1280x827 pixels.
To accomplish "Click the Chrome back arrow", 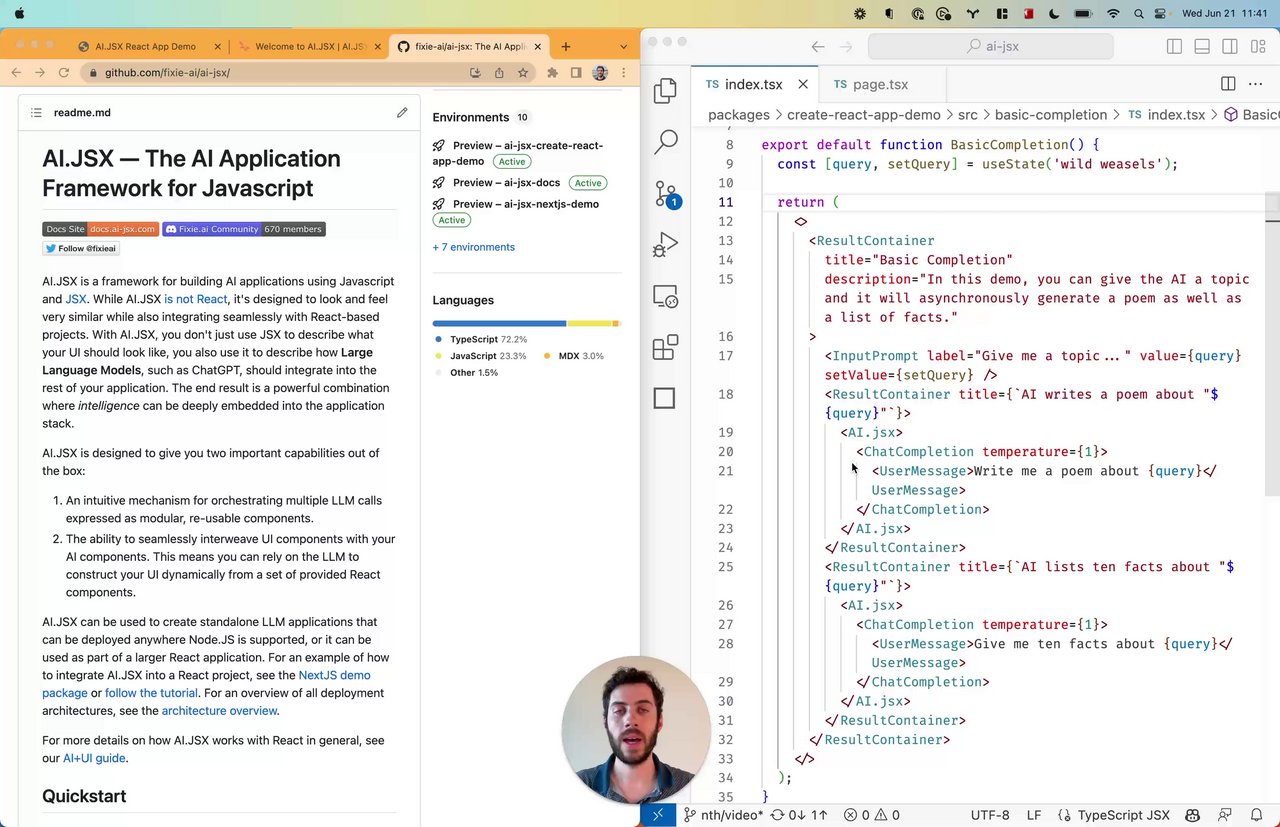I will point(16,73).
